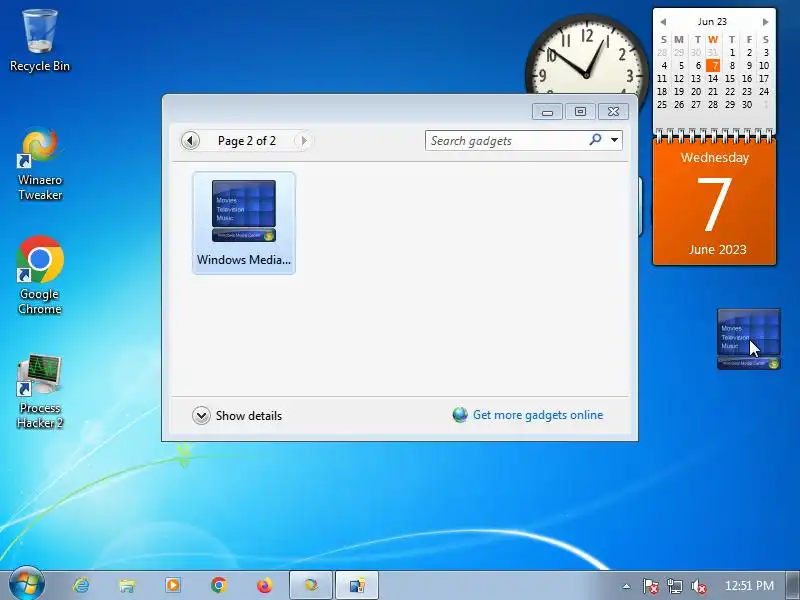Click the search magnifier icon in gadgets
The width and height of the screenshot is (800, 600).
[595, 140]
